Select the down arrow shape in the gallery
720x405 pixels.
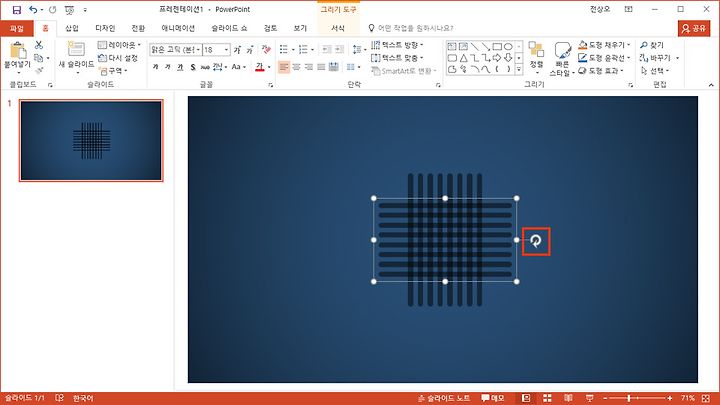click(x=508, y=58)
